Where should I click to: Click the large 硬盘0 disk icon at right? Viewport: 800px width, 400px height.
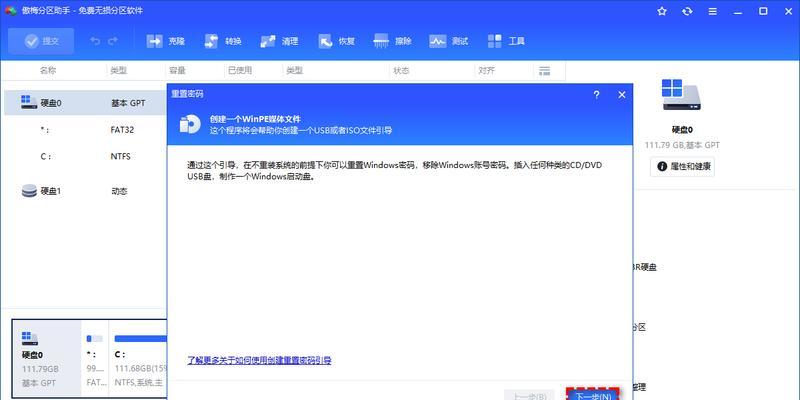pos(681,95)
